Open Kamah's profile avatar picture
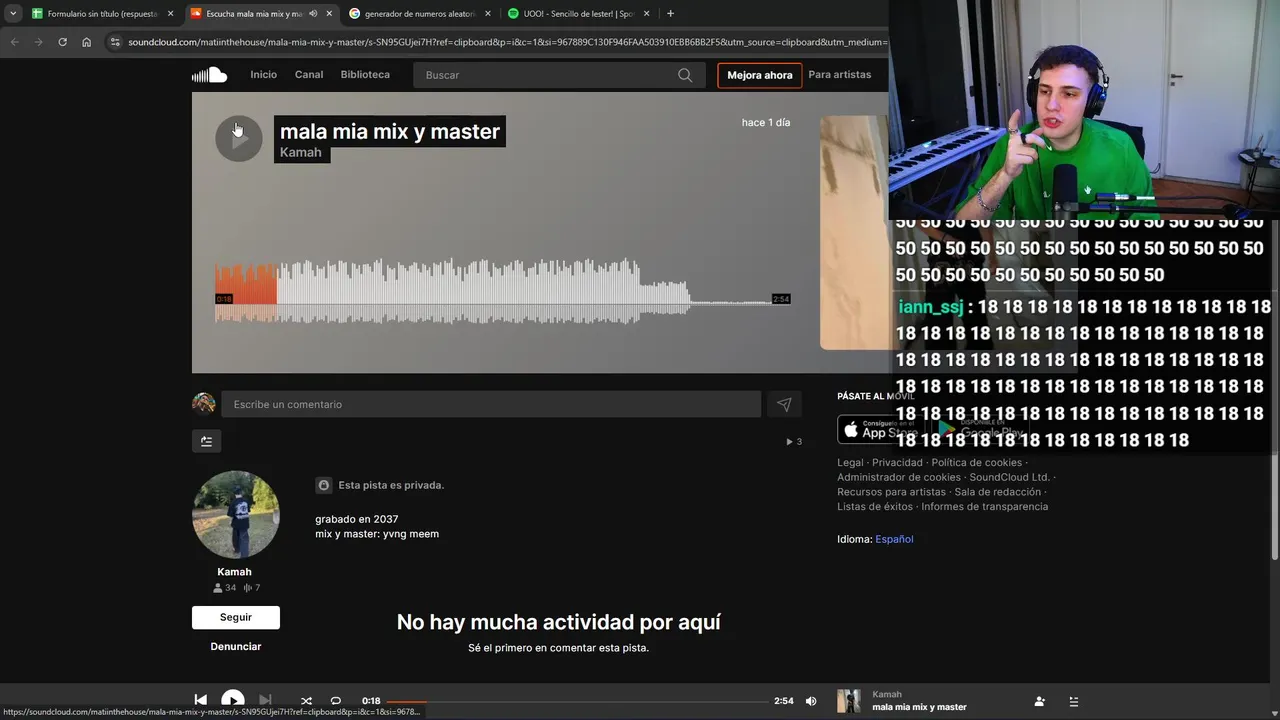Image resolution: width=1280 pixels, height=720 pixels. tap(236, 515)
